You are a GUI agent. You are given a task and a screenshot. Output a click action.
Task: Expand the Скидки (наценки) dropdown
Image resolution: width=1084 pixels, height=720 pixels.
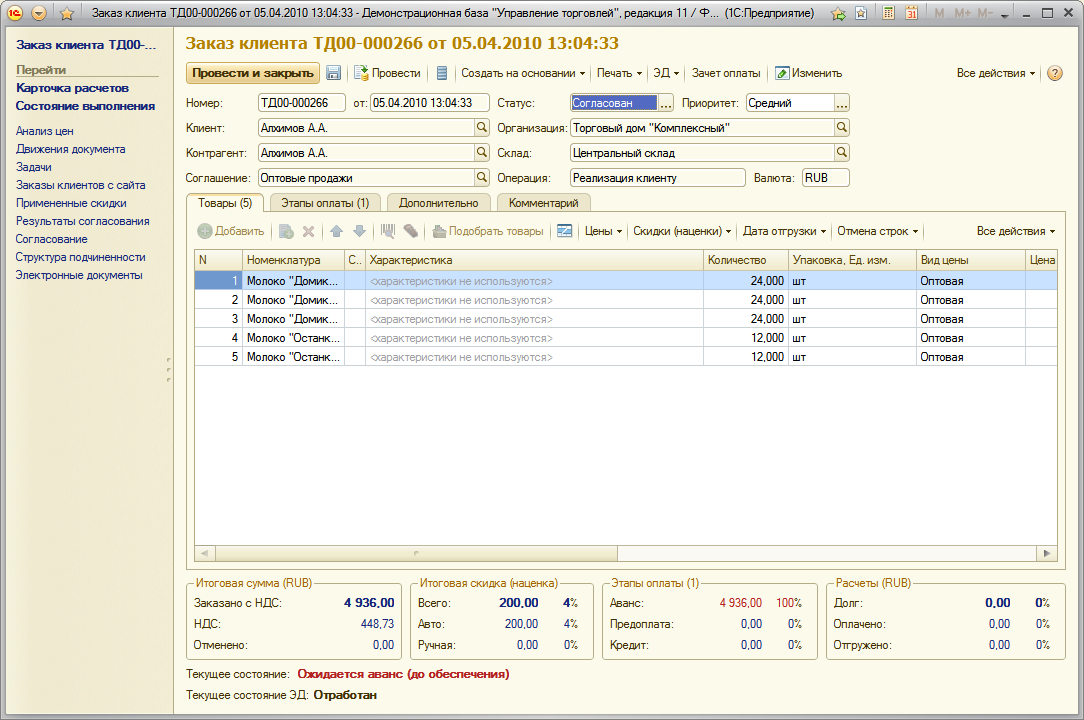[x=682, y=231]
